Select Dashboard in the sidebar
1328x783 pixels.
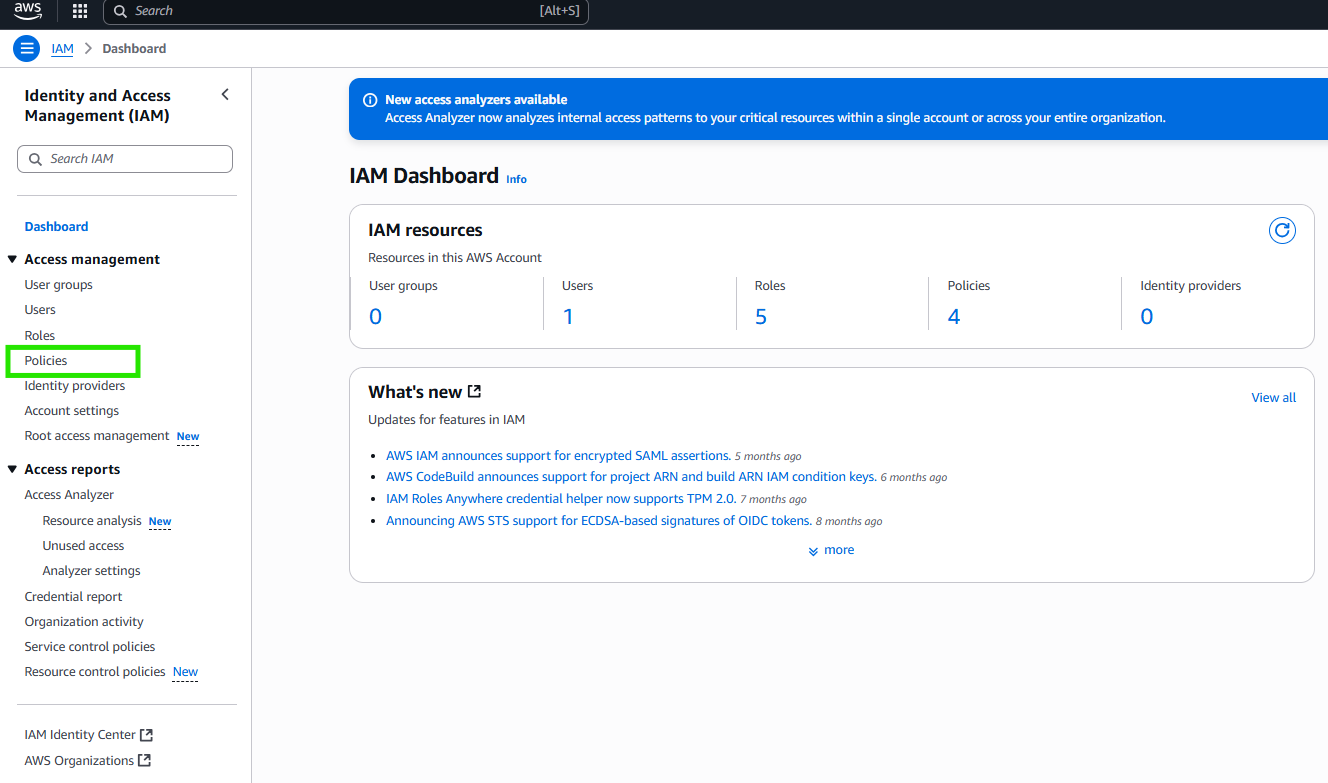56,227
